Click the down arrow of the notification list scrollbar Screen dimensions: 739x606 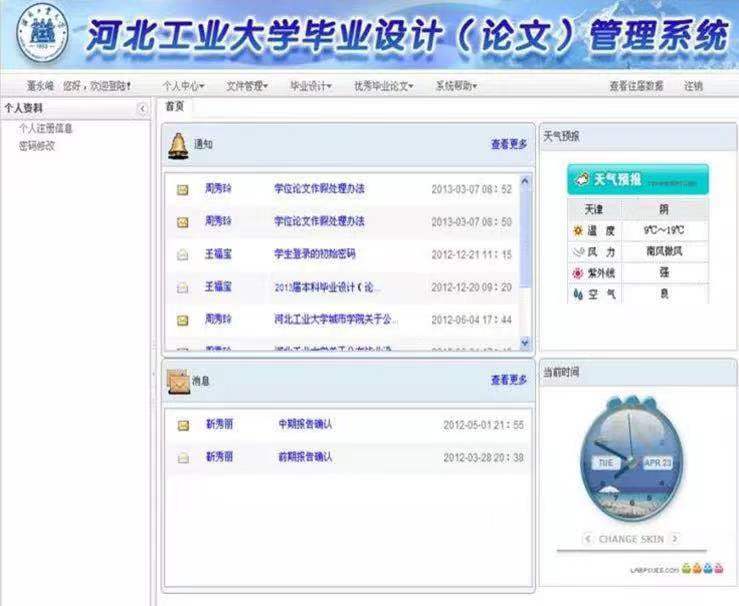point(527,343)
